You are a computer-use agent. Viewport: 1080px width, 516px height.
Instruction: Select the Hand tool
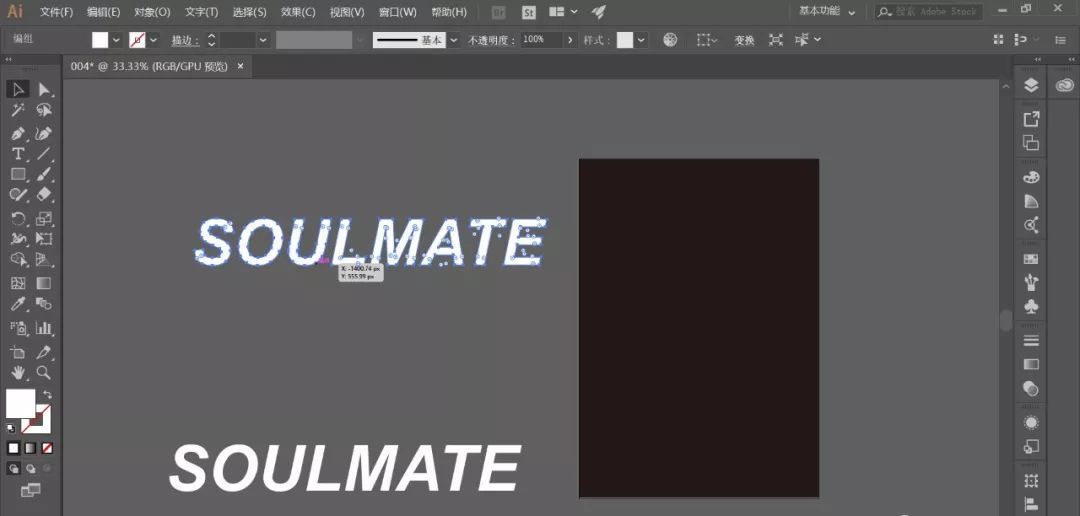pos(18,373)
